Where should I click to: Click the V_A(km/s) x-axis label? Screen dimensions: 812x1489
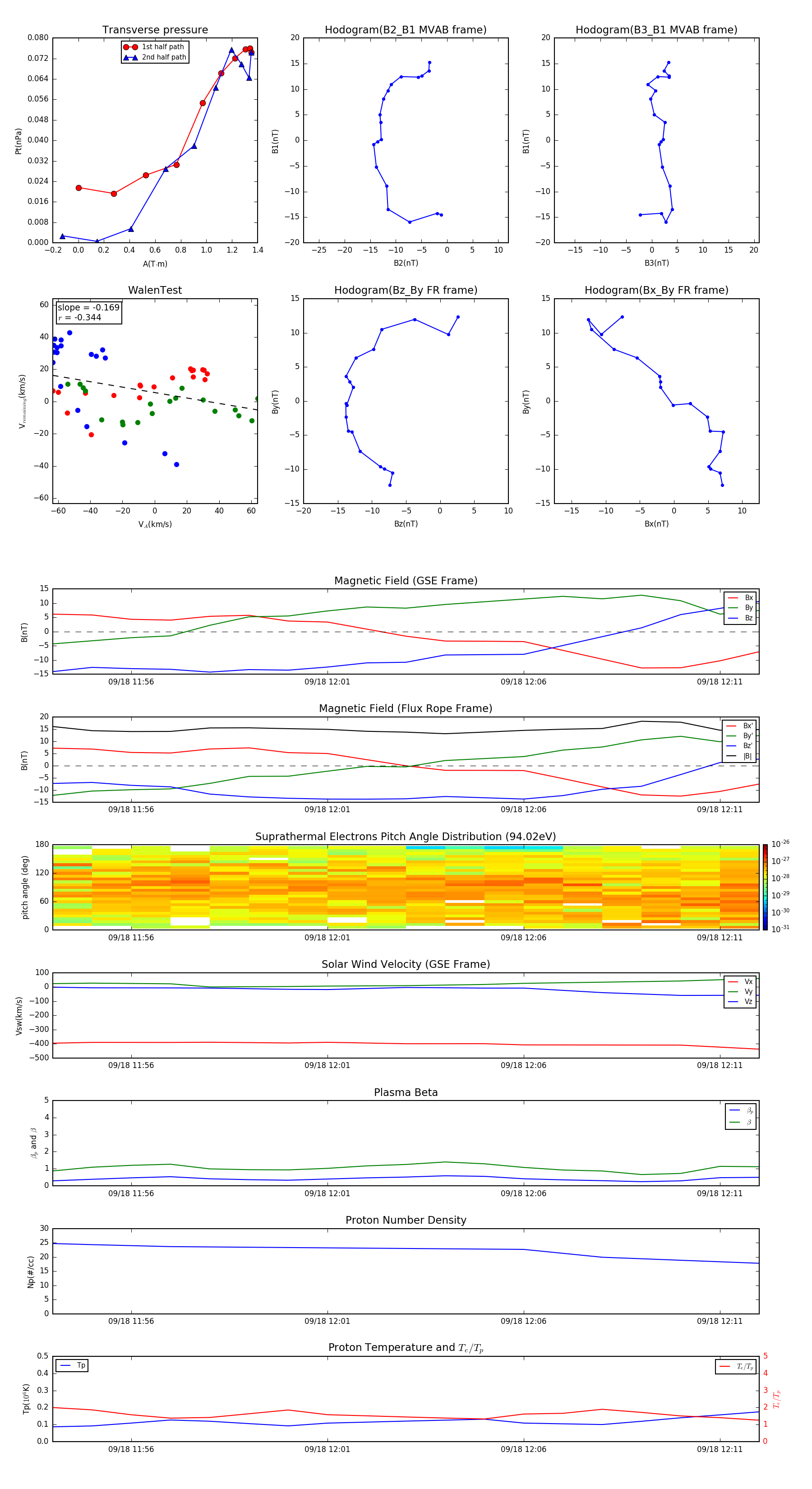coord(155,524)
